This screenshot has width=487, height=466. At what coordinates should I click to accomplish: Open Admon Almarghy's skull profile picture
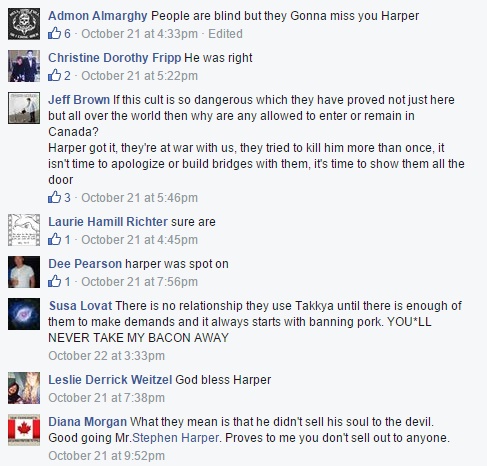coord(24,24)
